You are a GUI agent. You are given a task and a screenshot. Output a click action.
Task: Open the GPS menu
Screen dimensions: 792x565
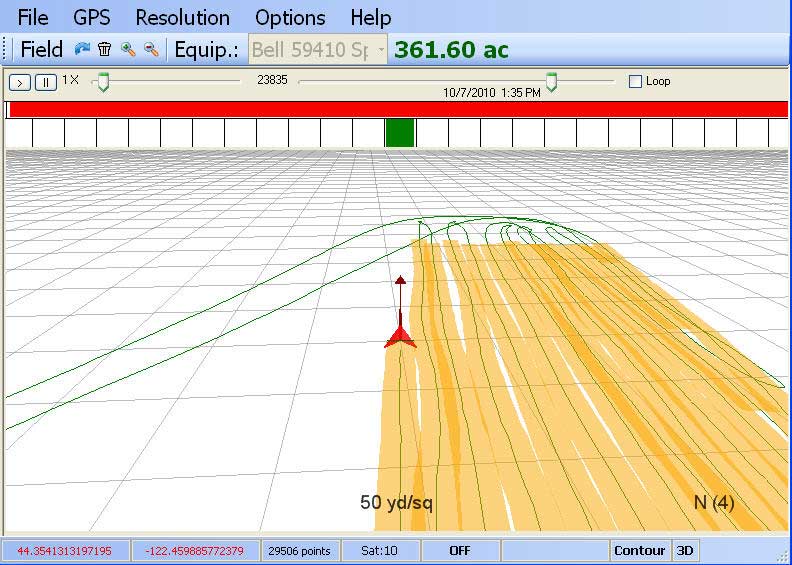[x=92, y=17]
